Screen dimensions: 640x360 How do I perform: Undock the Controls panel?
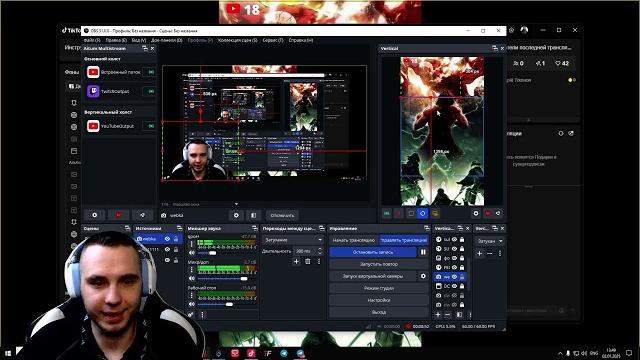coord(427,228)
